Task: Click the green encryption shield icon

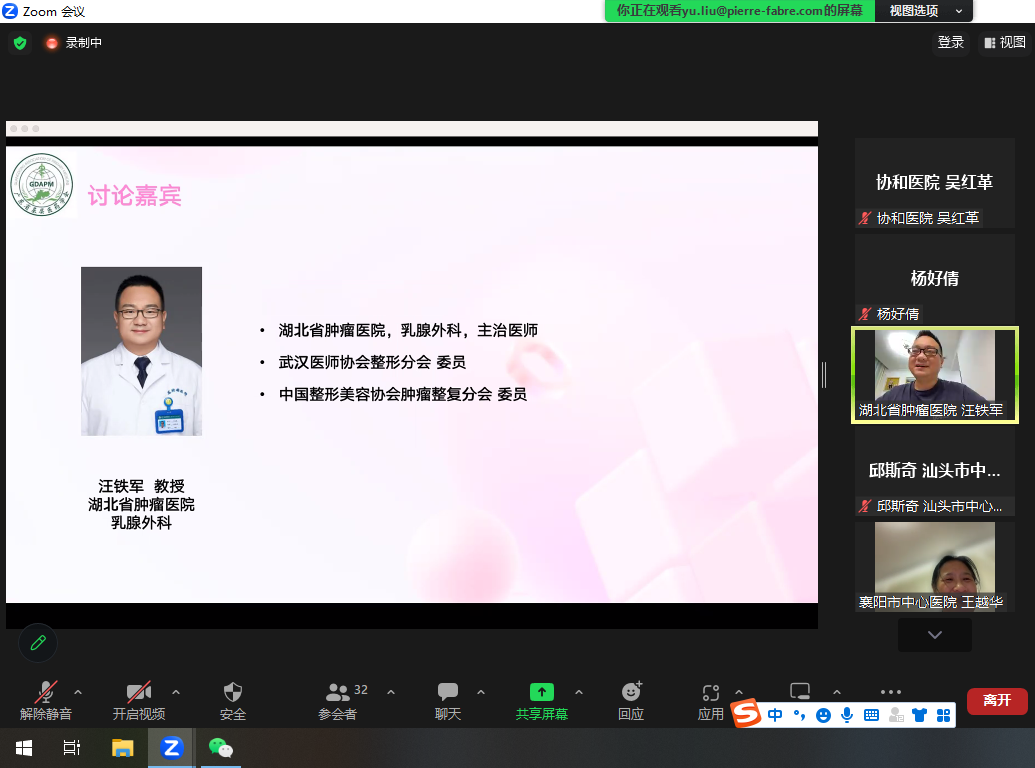Action: click(19, 43)
